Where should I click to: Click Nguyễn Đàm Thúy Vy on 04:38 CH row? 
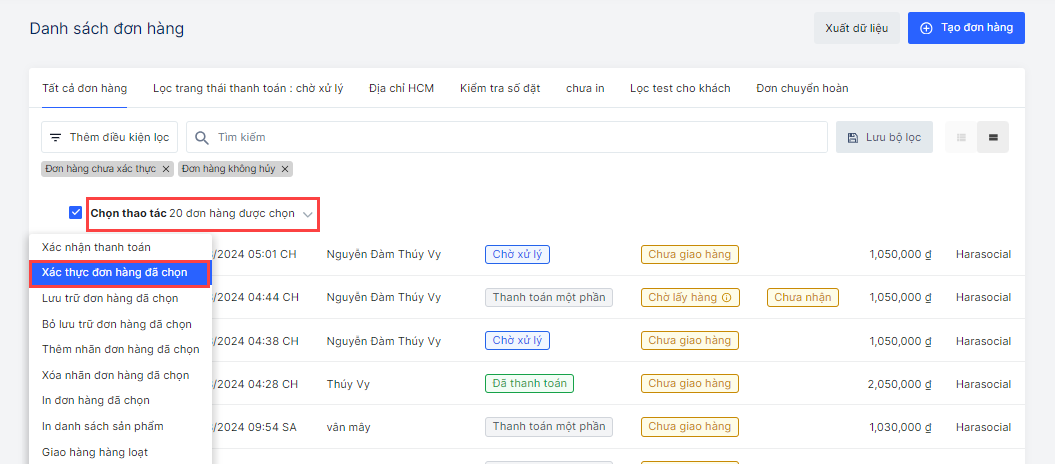click(x=384, y=341)
